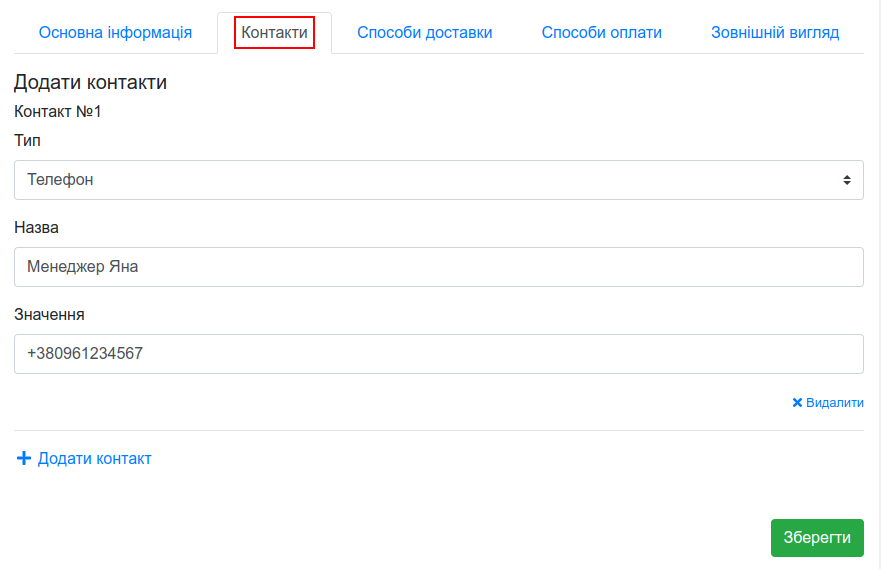Go to the Способи оплати tab

tap(602, 33)
